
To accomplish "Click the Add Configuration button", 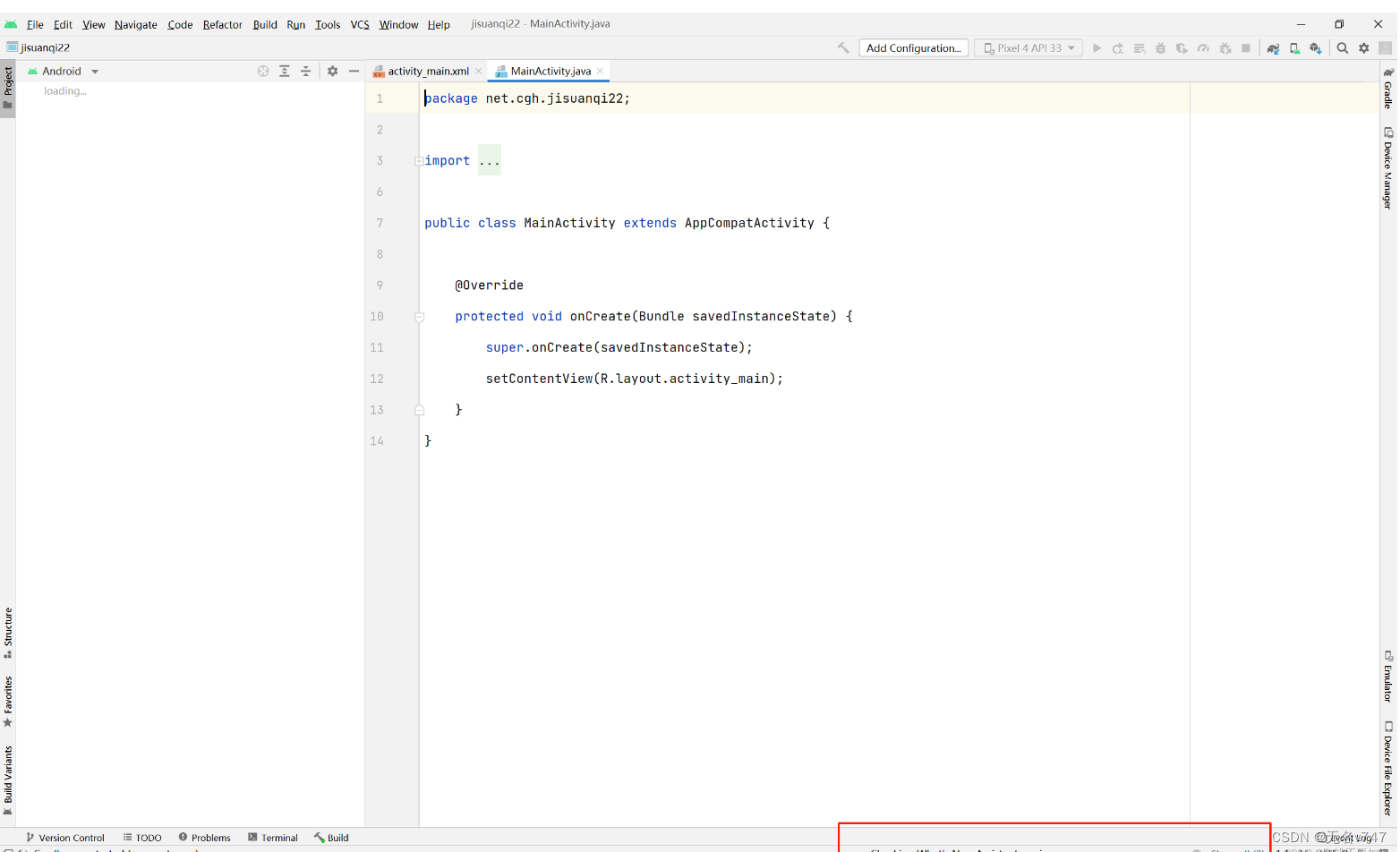I will point(914,48).
